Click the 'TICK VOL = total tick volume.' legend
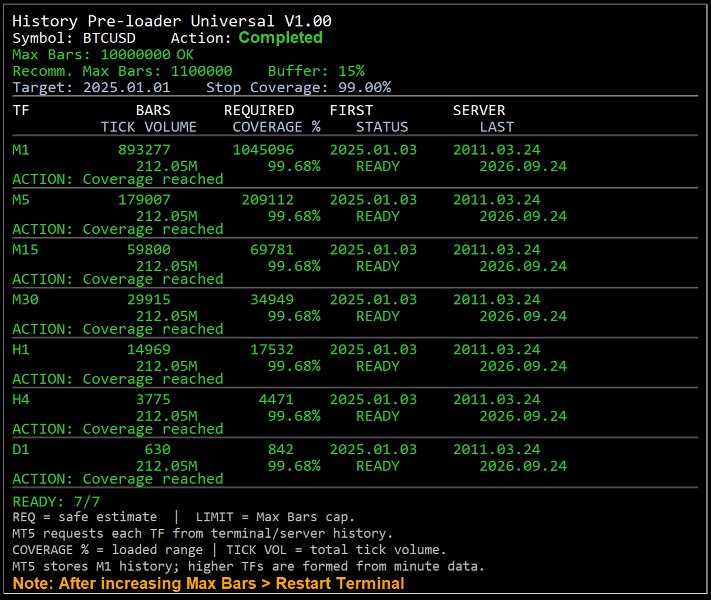The height and width of the screenshot is (600, 711). [336, 550]
